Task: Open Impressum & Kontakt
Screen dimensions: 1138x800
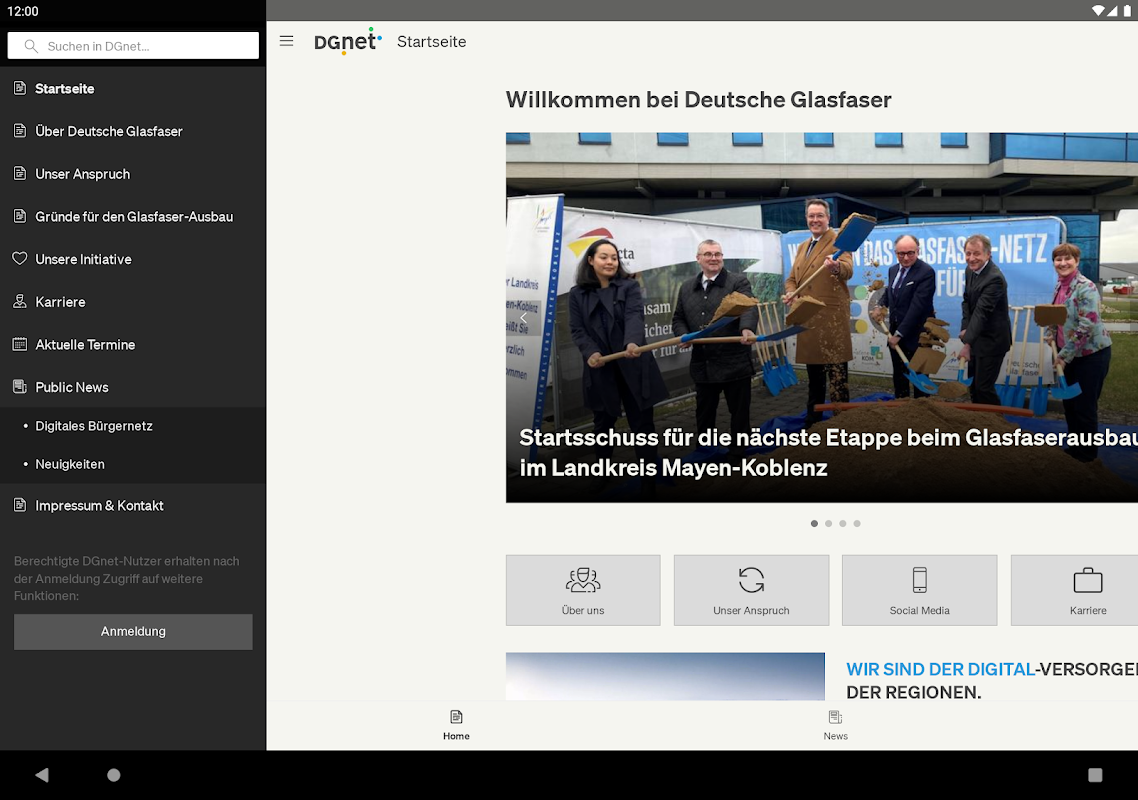Action: click(x=133, y=505)
